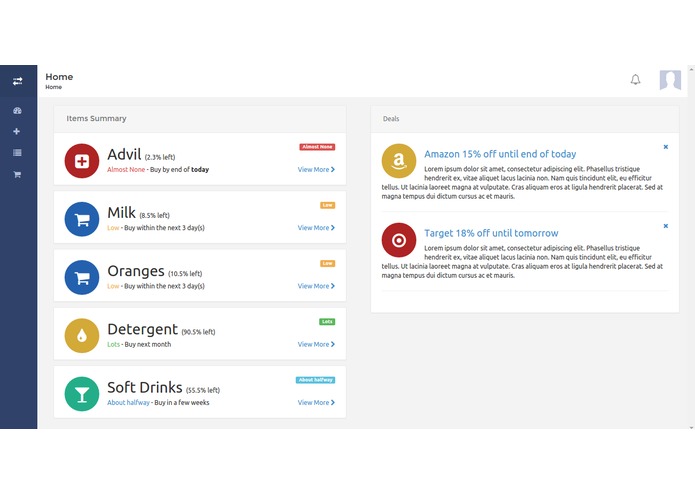The image size is (695, 494).
Task: Toggle the sidebar with the arrows icon
Action: point(17,82)
